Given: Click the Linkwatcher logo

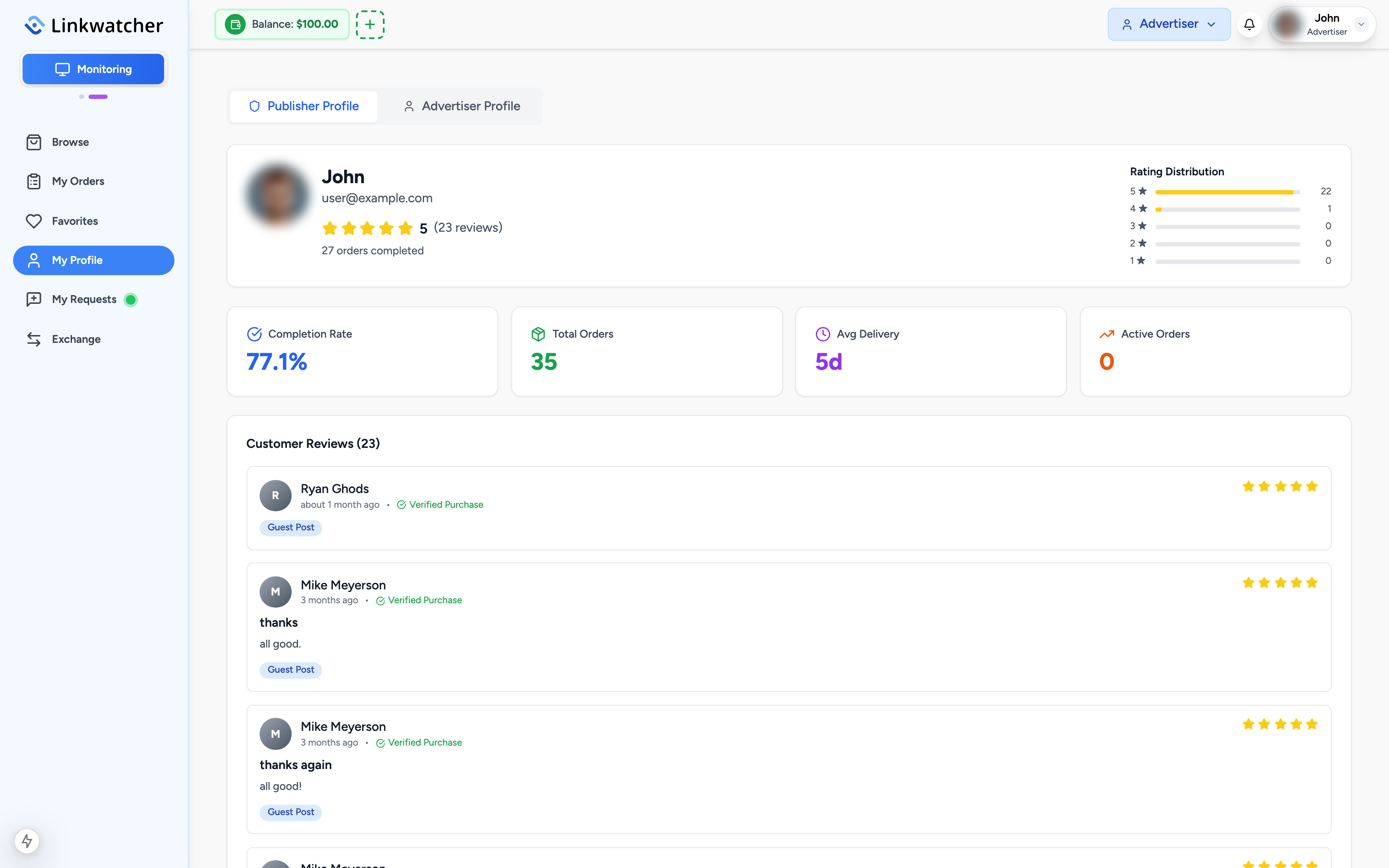Looking at the screenshot, I should coord(94,25).
